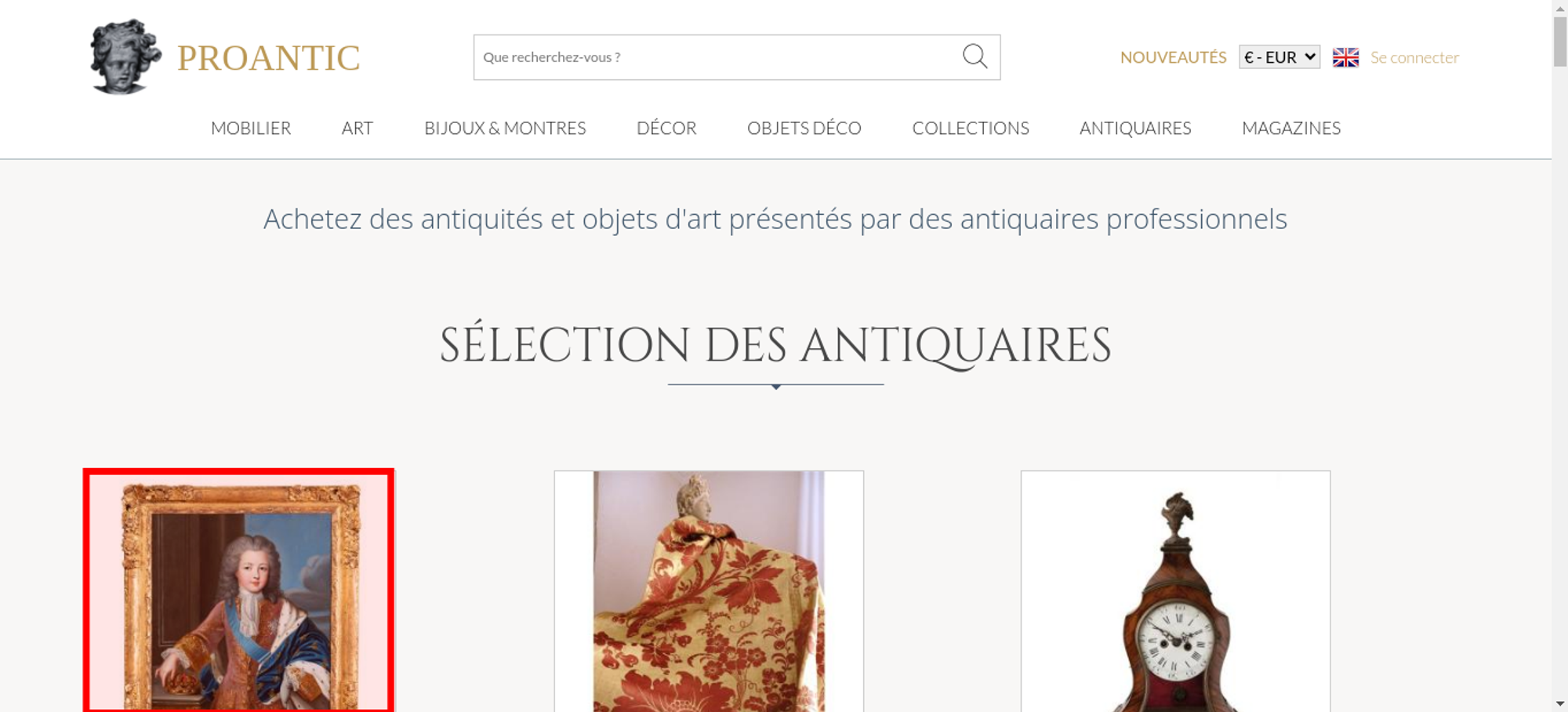Open the MAGAZINES menu
Screen dimensions: 1568x712
click(1291, 128)
